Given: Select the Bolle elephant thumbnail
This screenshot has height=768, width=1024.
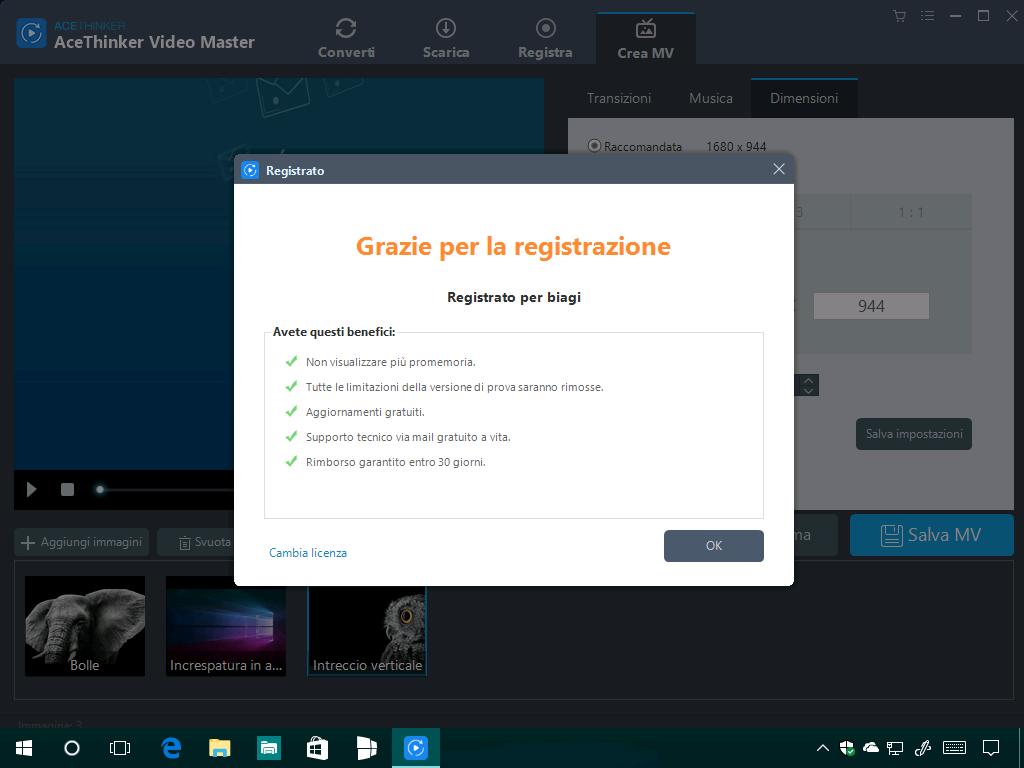Looking at the screenshot, I should point(85,626).
